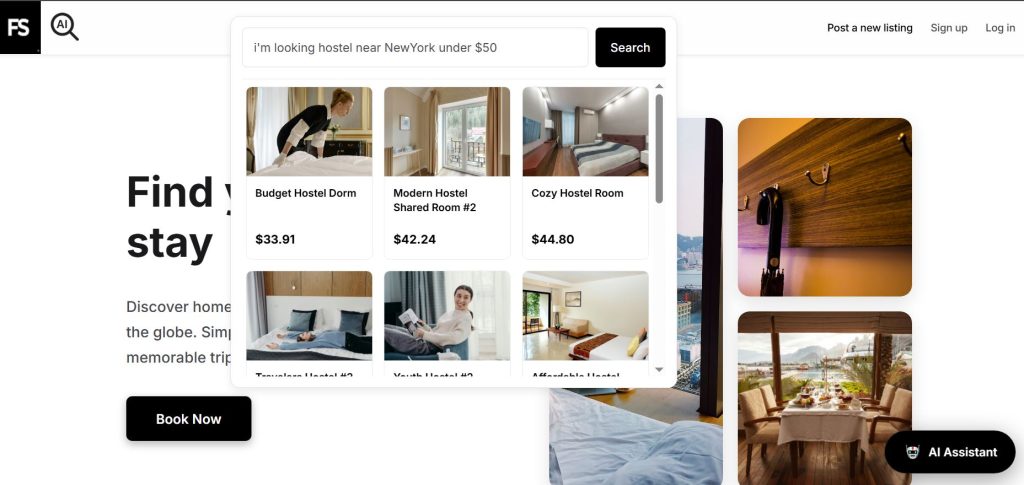The width and height of the screenshot is (1024, 485).
Task: Open the Cozy Hostel Room listing image
Action: click(x=585, y=132)
